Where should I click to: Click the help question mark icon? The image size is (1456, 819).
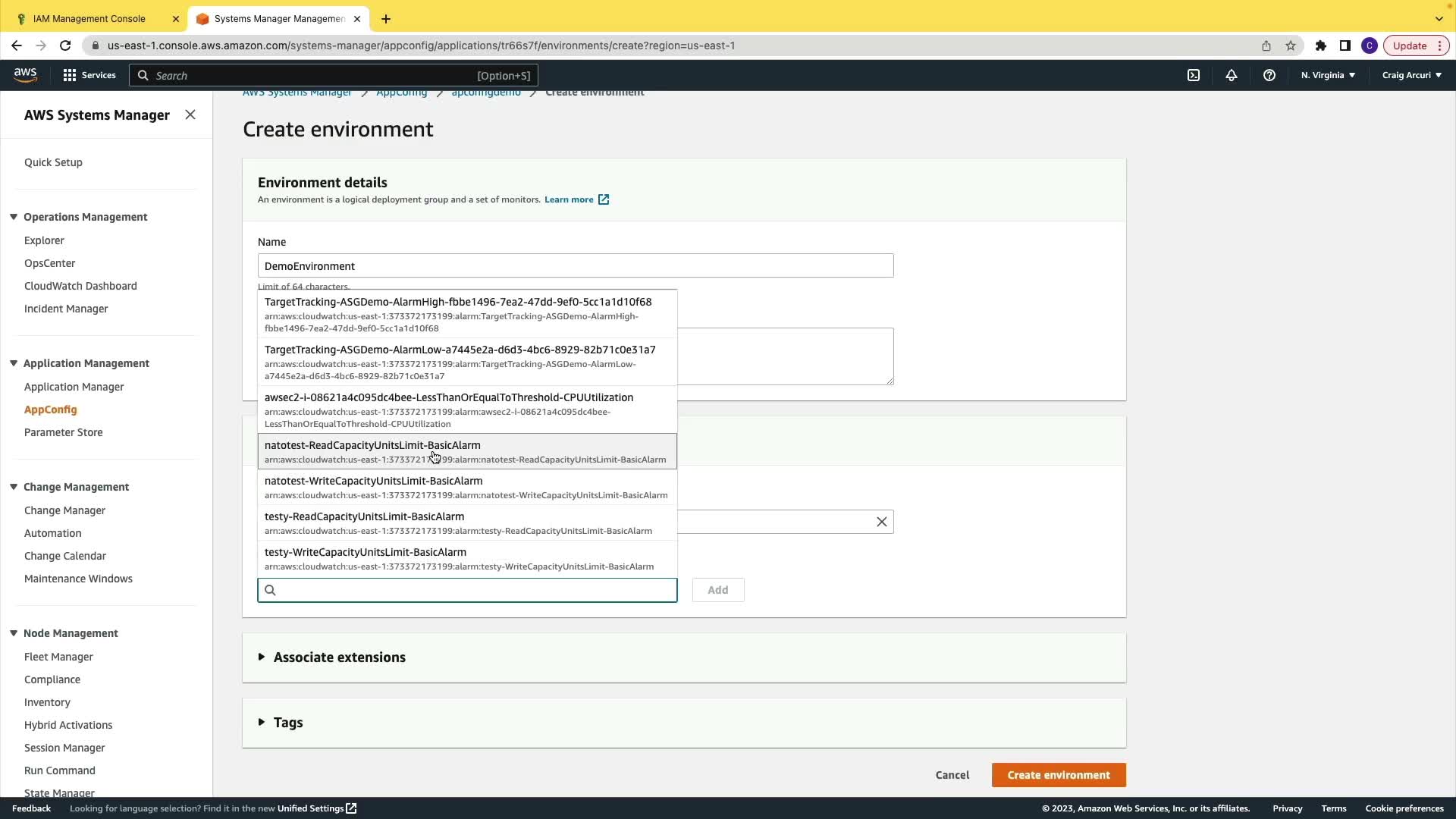[1269, 75]
